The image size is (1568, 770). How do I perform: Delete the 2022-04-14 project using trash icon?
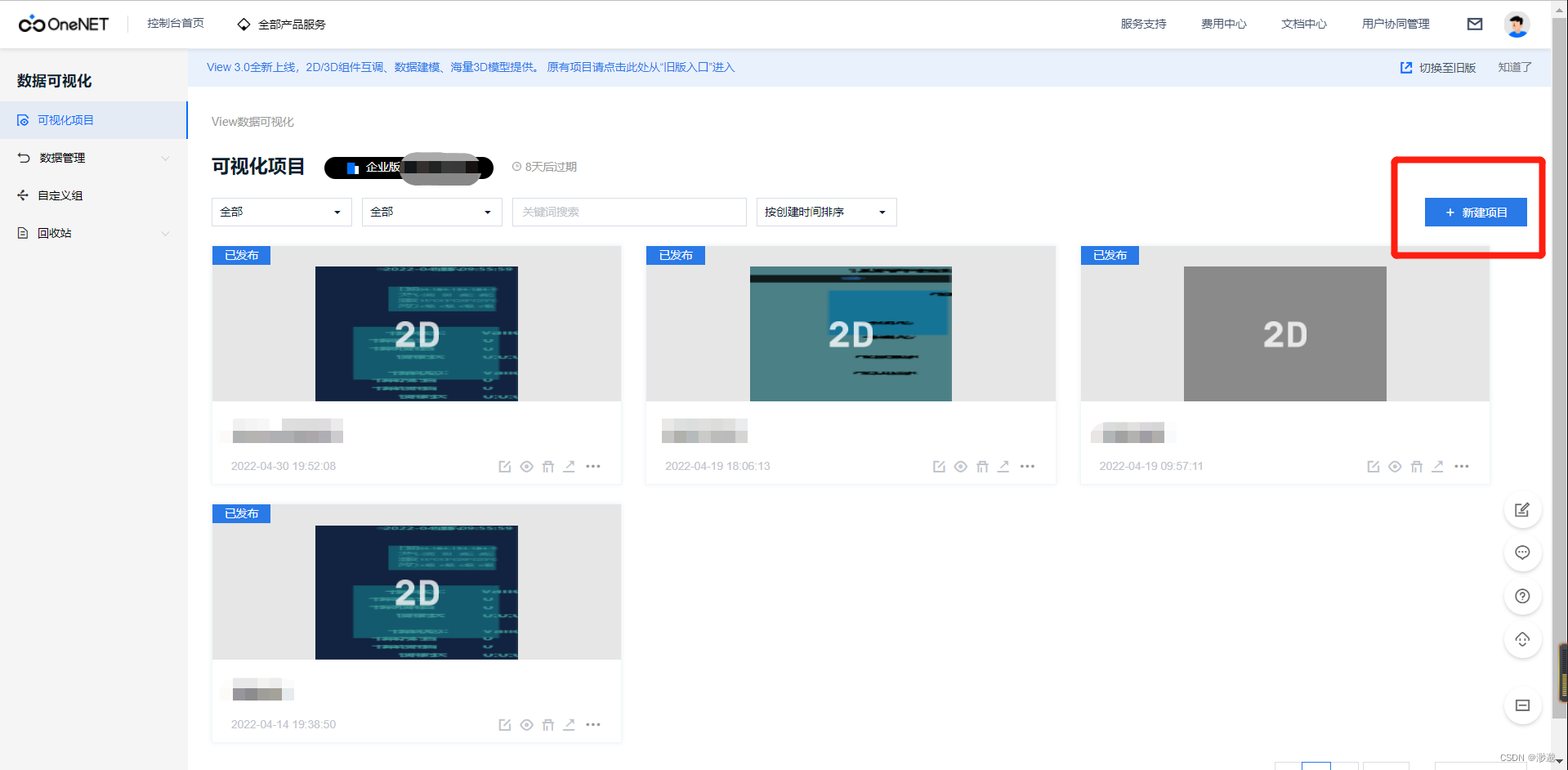point(547,724)
